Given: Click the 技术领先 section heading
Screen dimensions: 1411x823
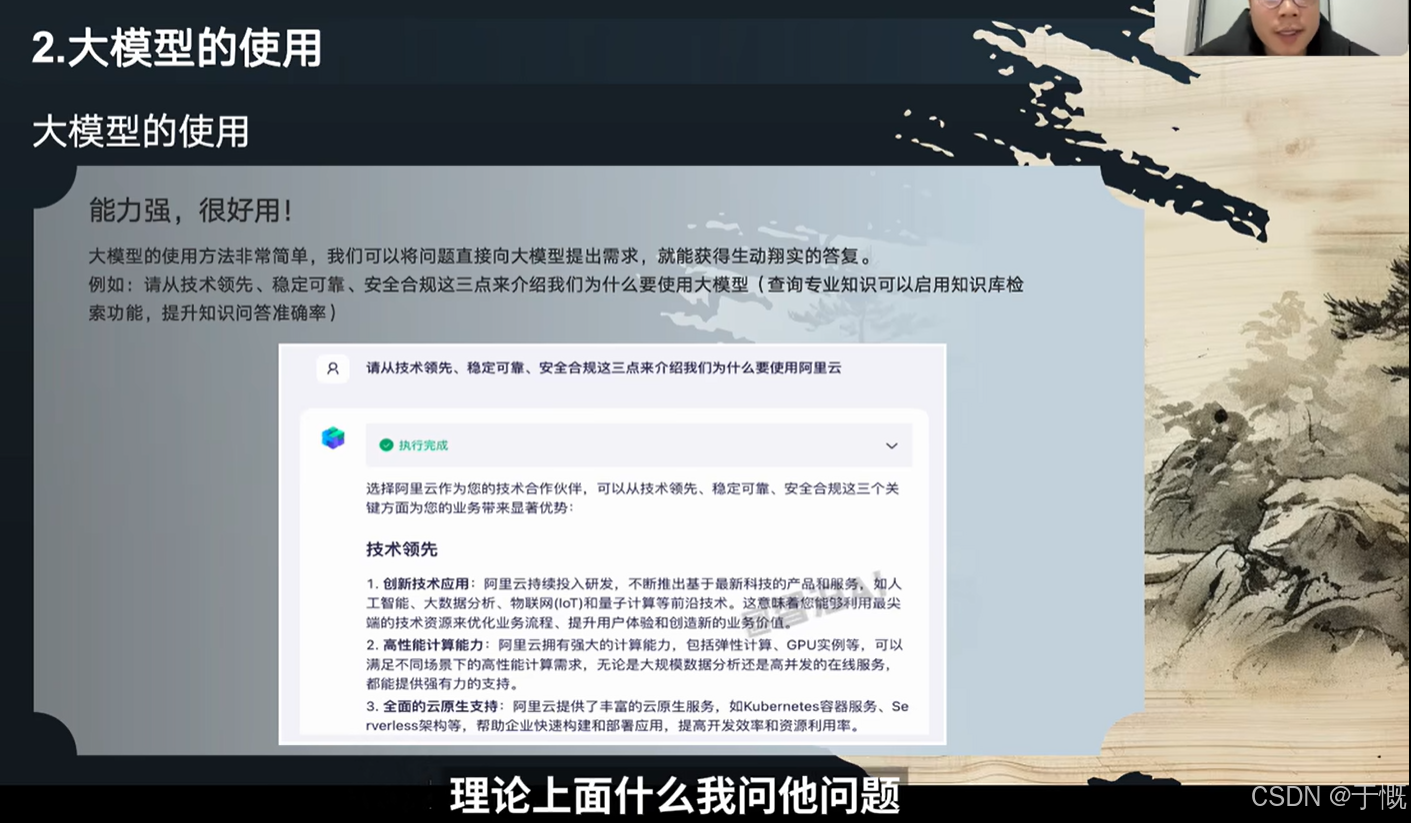Looking at the screenshot, I should pyautogui.click(x=401, y=549).
